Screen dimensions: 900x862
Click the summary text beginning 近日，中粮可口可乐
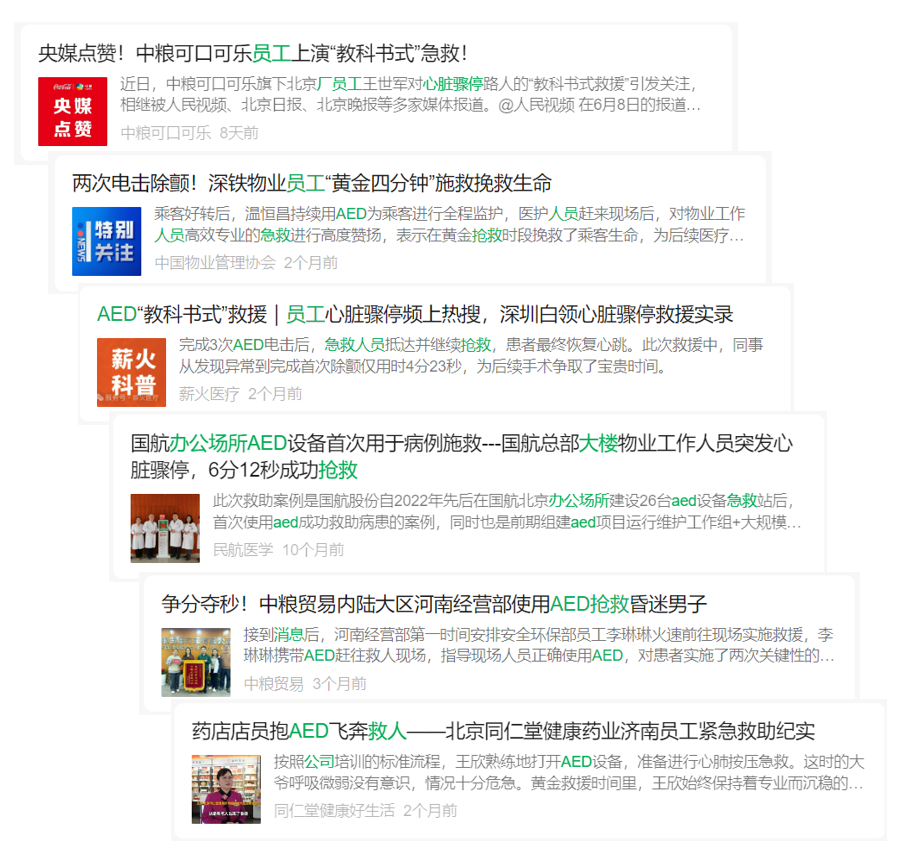coord(410,93)
